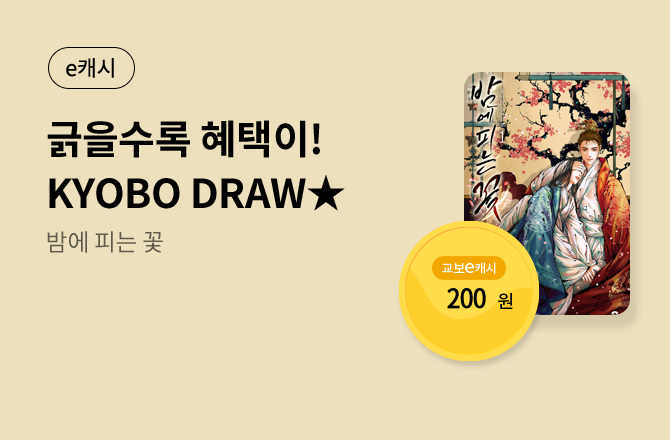Click the 200 amount on the coin
Screen dimensions: 670x440
466,299
